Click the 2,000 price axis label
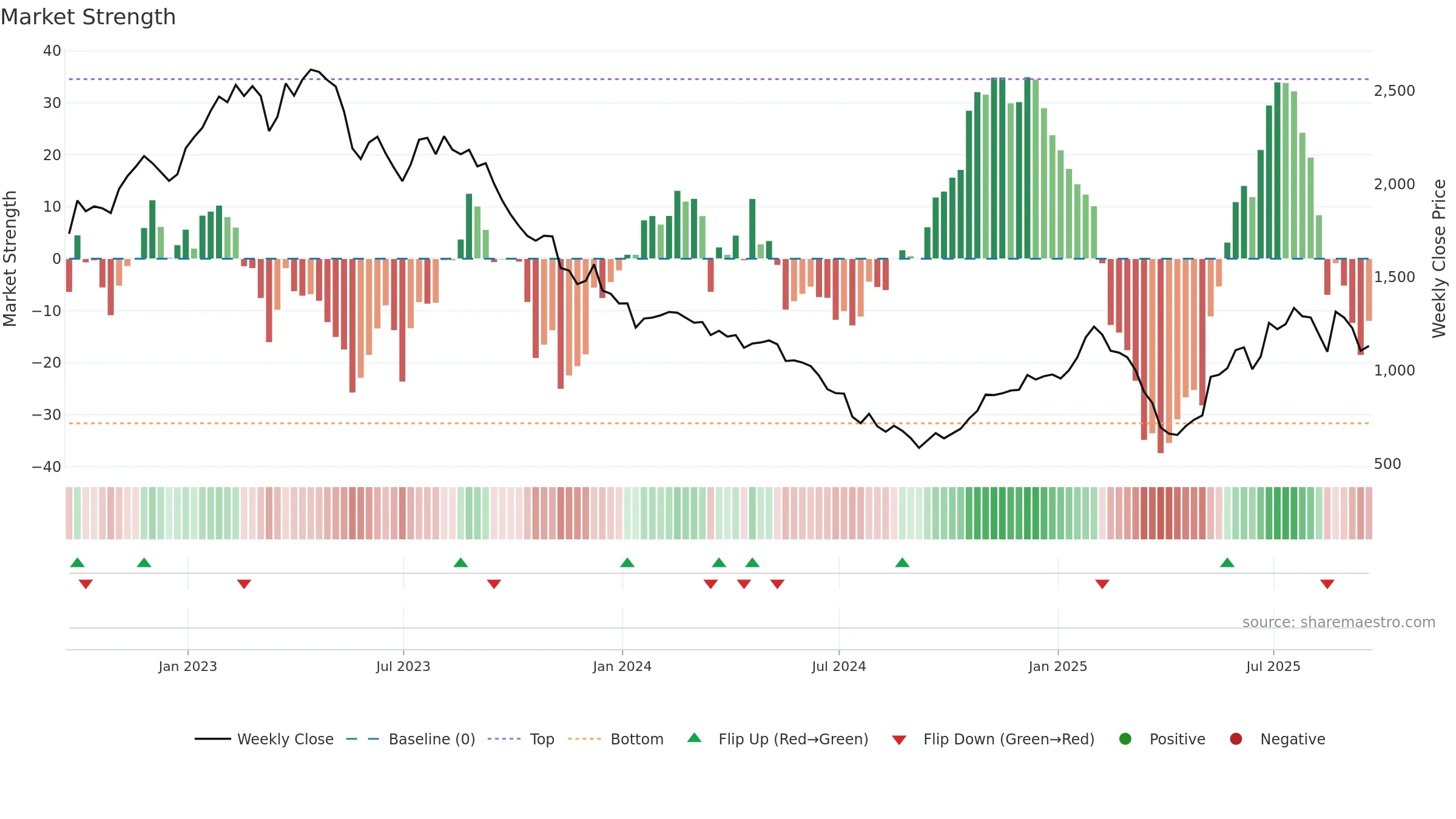 coord(1394,184)
